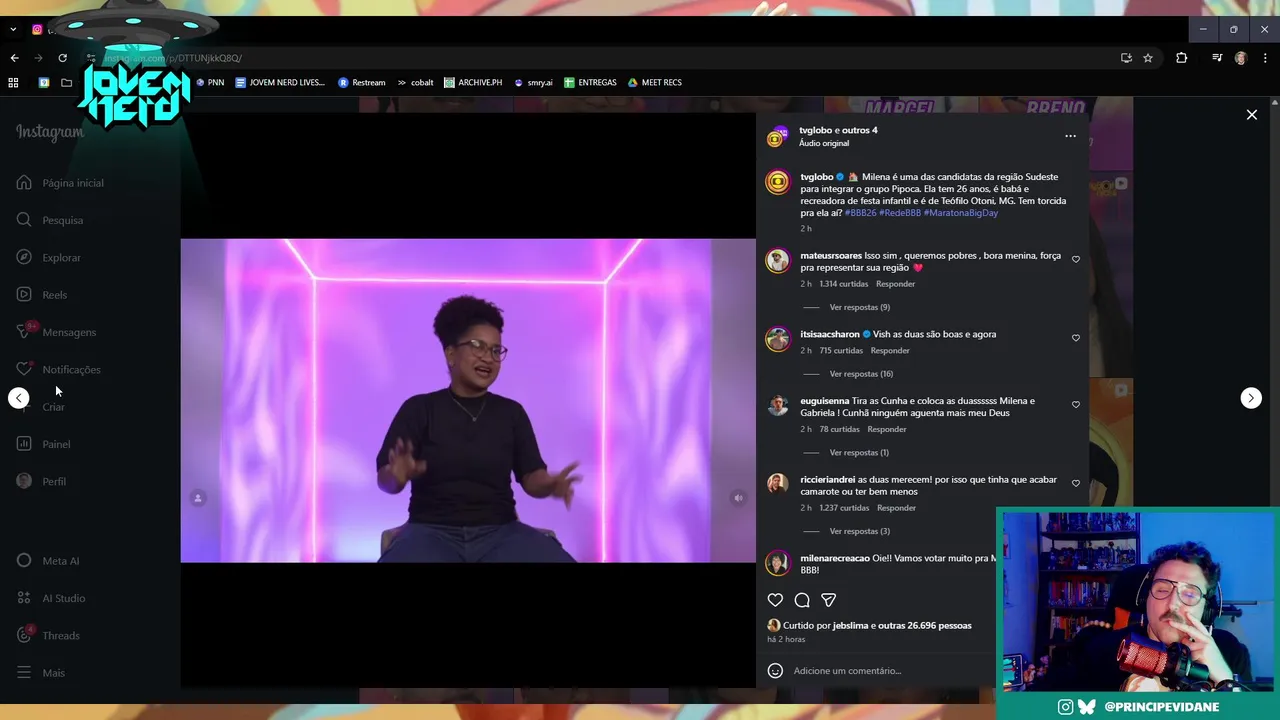
Task: Install app icon in address bar
Action: pyautogui.click(x=1126, y=58)
